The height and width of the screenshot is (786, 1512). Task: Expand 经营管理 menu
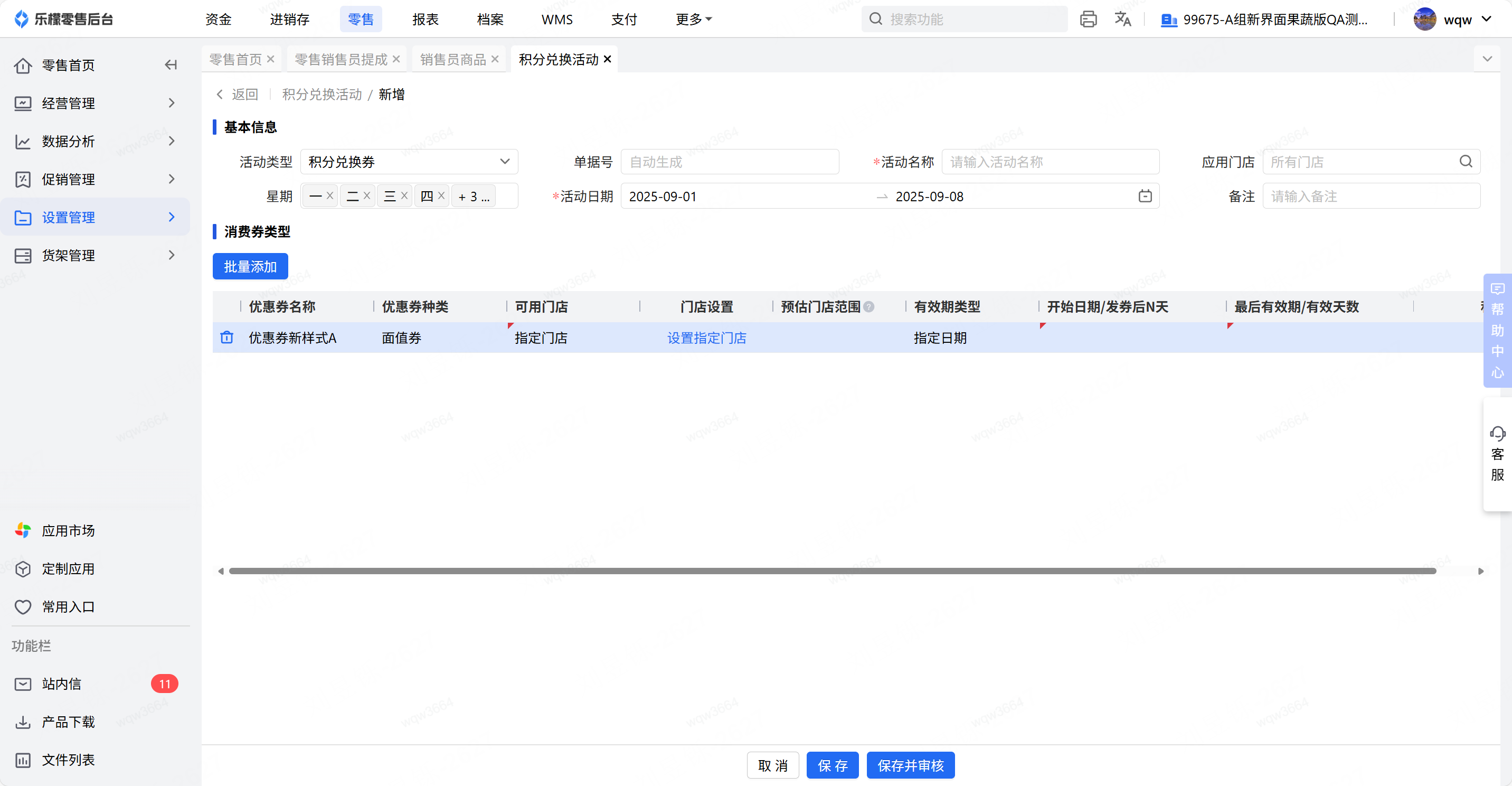coord(172,104)
